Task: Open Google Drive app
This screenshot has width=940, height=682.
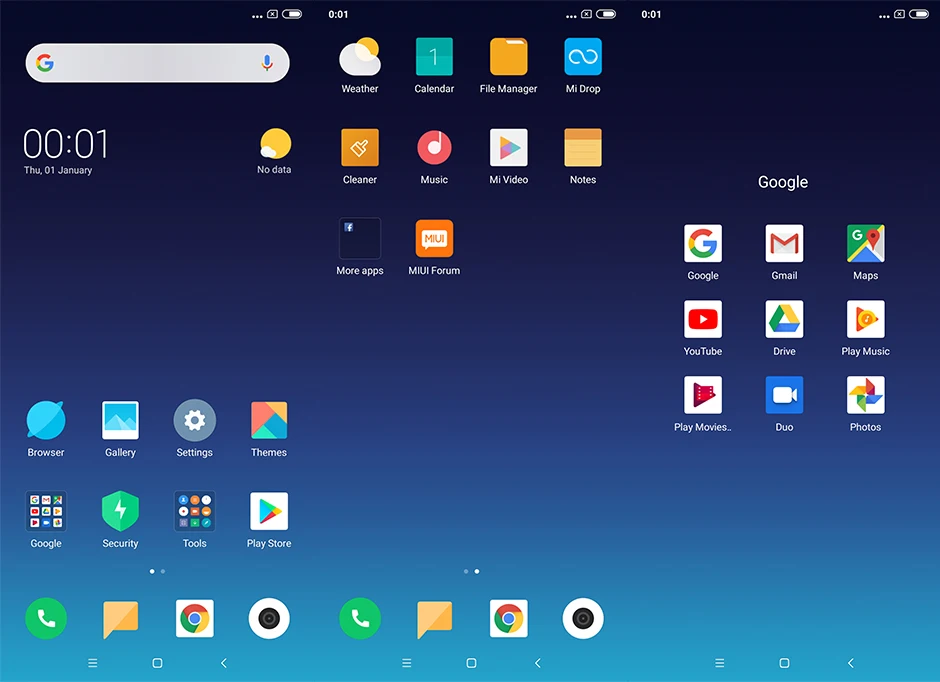Action: [784, 319]
